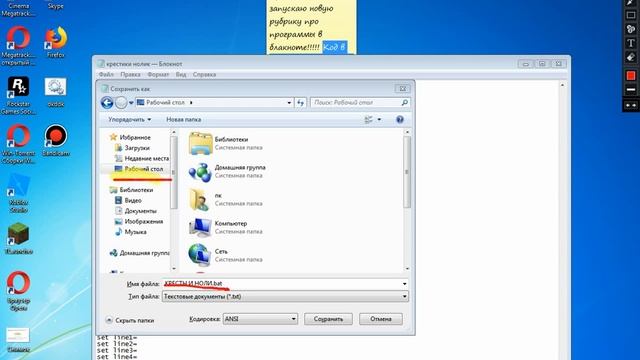
Task: Open recent locations dropdown next to nav arrows
Action: tap(131, 103)
